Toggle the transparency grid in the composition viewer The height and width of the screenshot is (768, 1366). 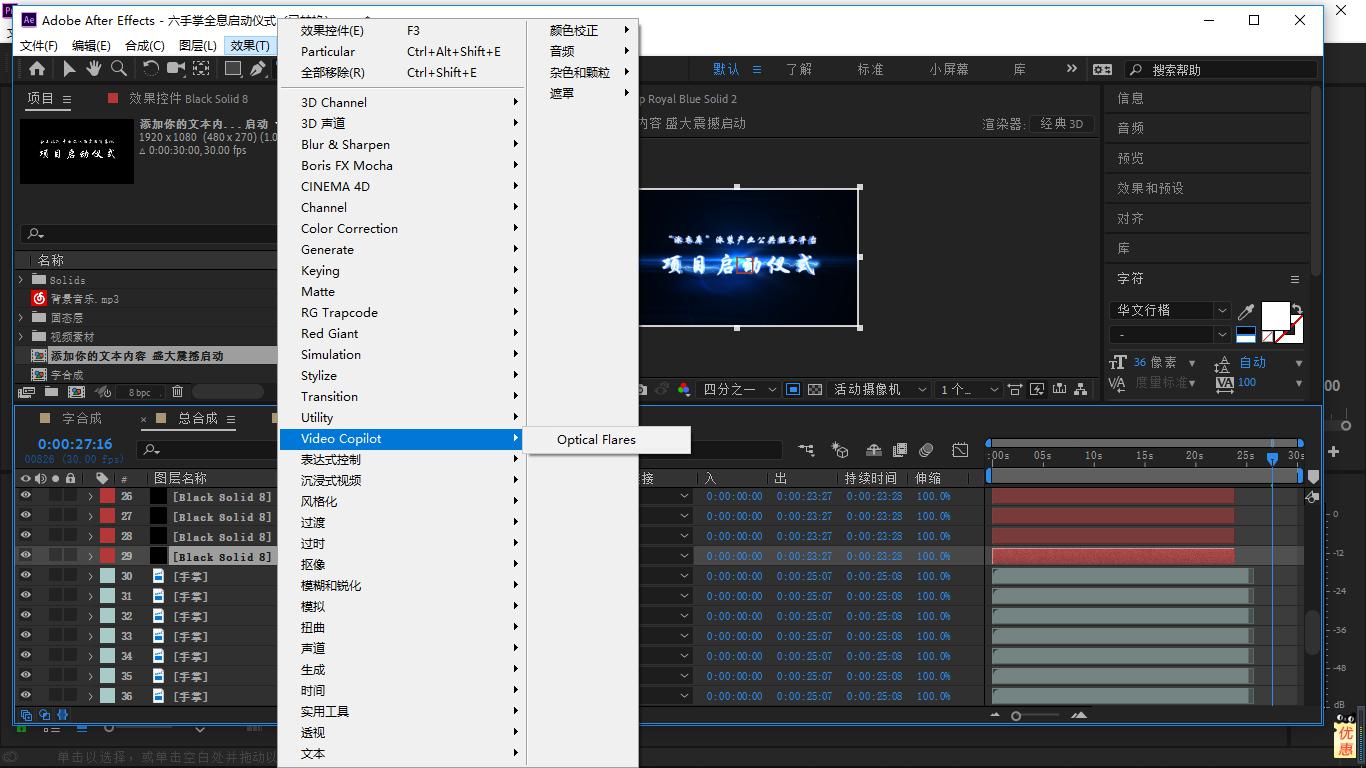point(817,389)
